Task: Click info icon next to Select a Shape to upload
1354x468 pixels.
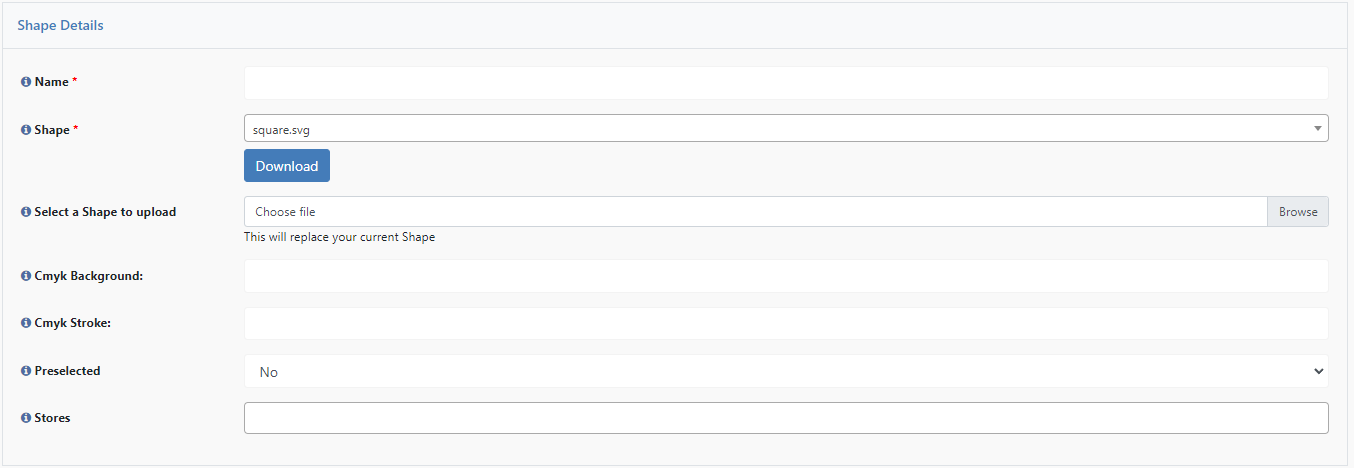Action: coord(26,212)
